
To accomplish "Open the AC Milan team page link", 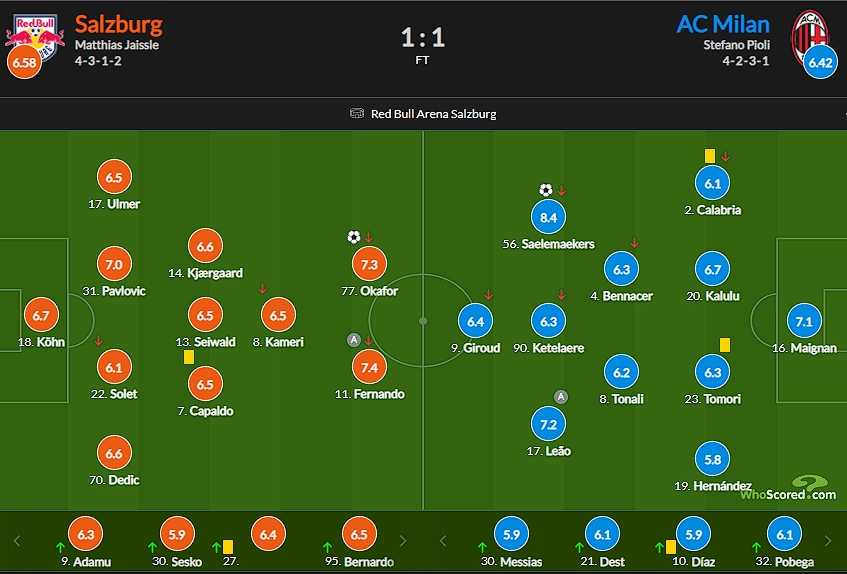I will coord(723,24).
